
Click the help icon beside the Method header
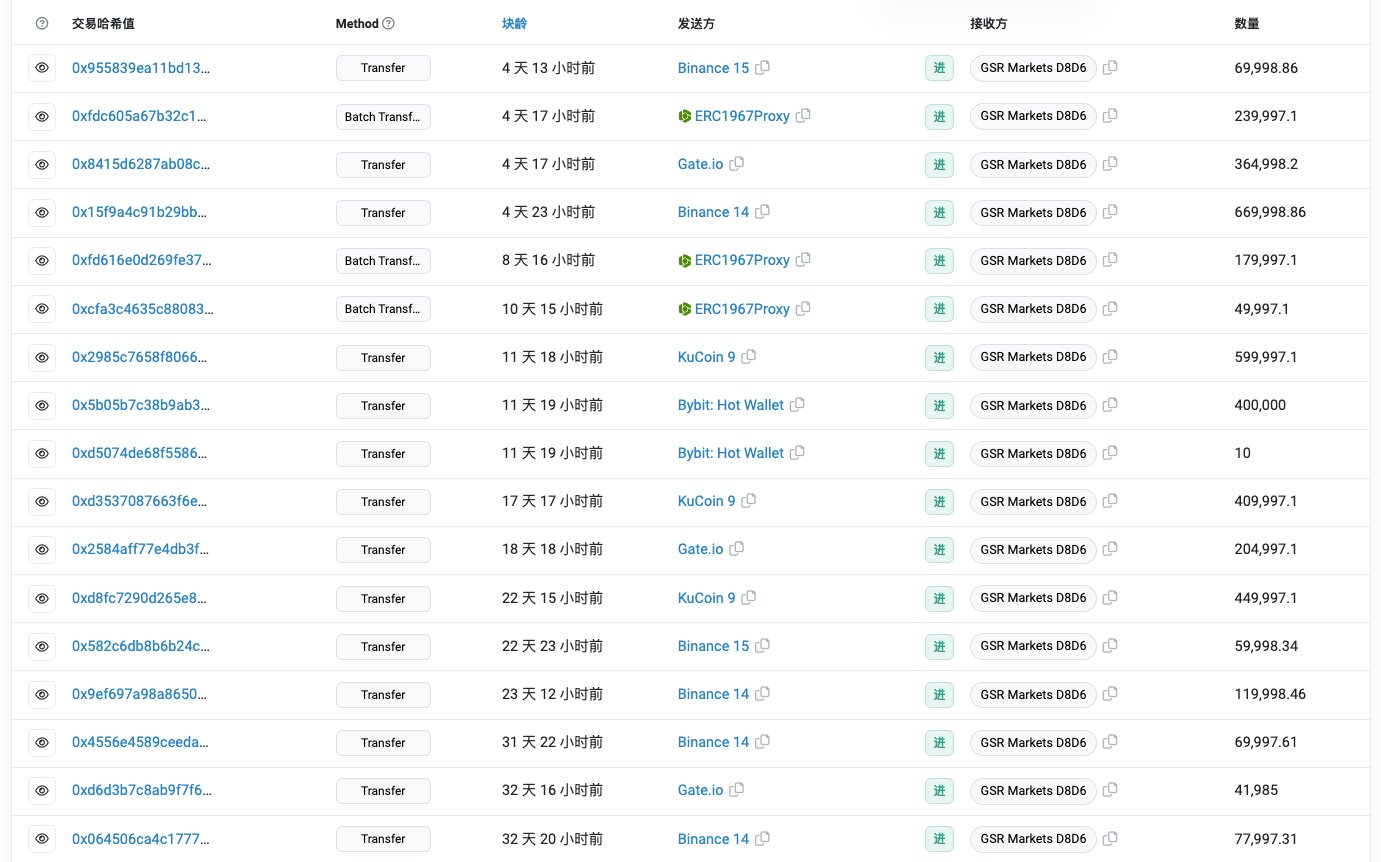click(x=389, y=23)
